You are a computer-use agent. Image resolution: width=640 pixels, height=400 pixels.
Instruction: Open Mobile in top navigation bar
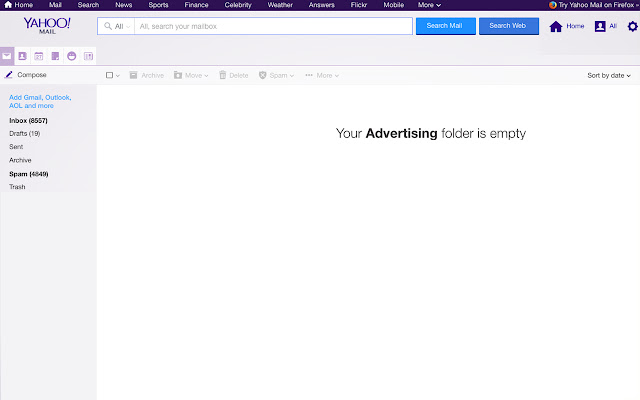click(393, 5)
